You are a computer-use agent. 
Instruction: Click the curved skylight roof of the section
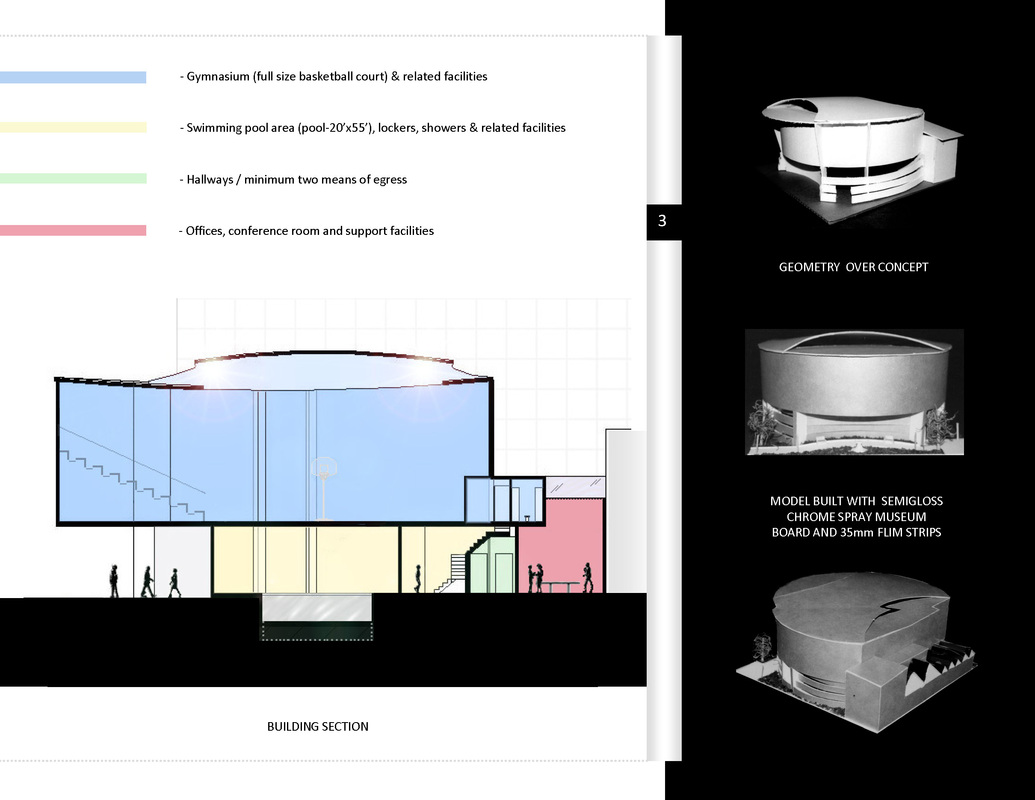click(x=323, y=368)
